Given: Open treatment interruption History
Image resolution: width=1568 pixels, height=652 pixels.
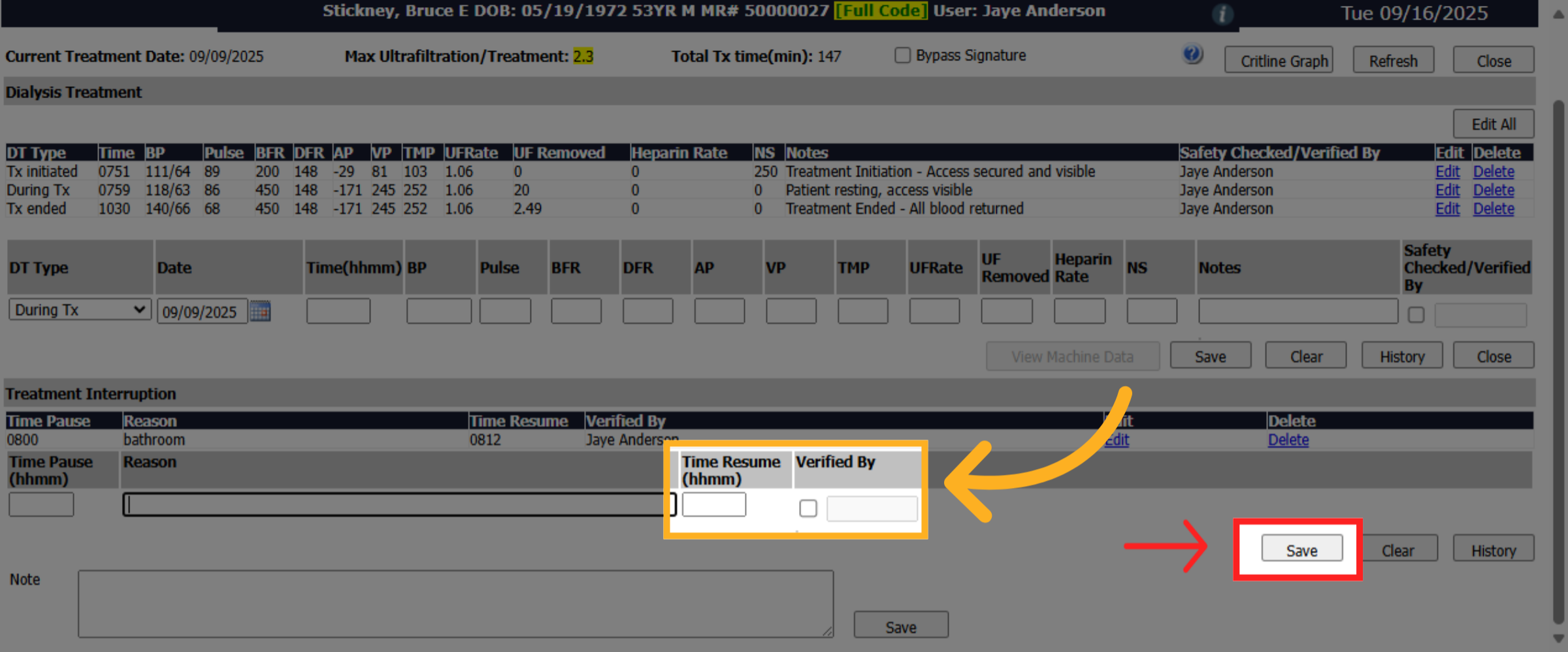Looking at the screenshot, I should (x=1494, y=549).
